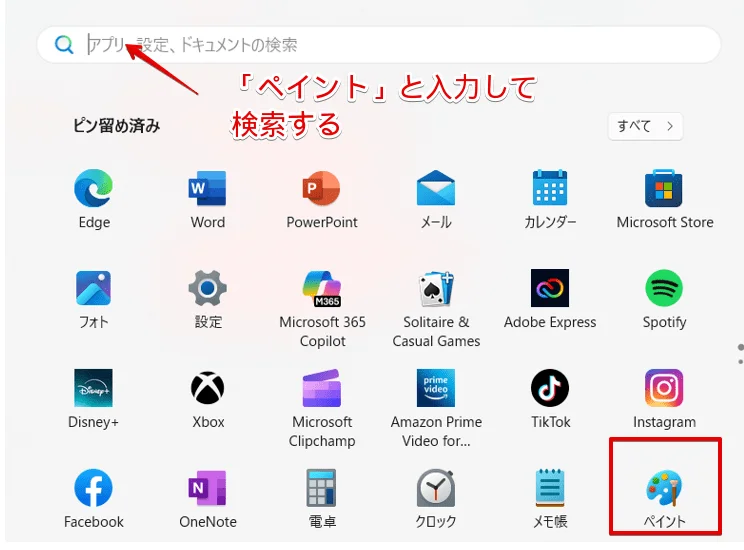Open the Xbox app
The image size is (744, 550).
207,399
